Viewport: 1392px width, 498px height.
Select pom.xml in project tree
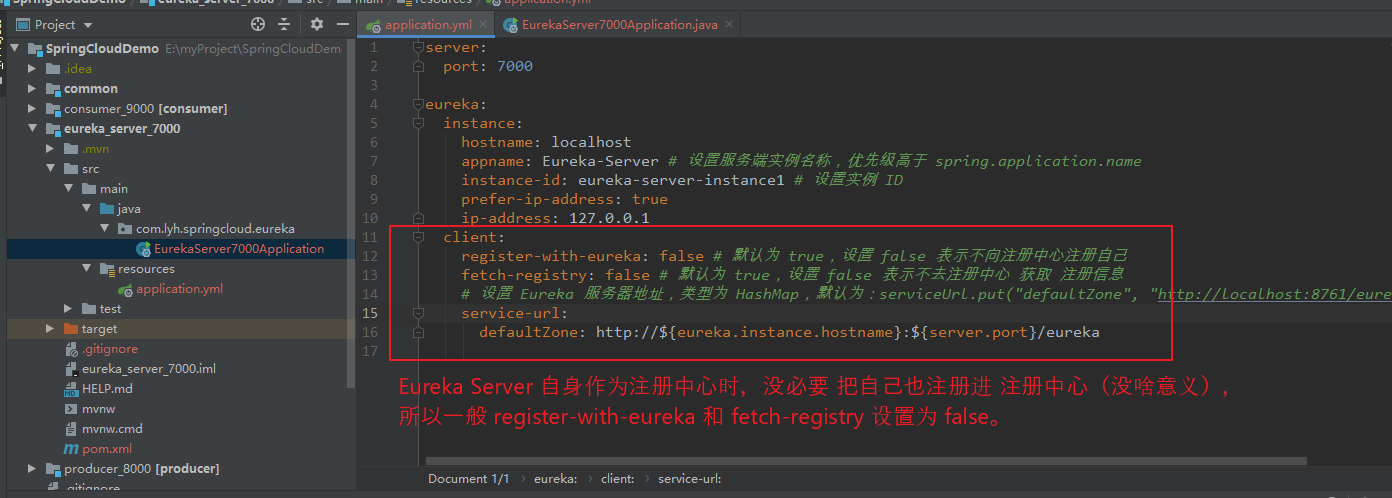click(107, 449)
